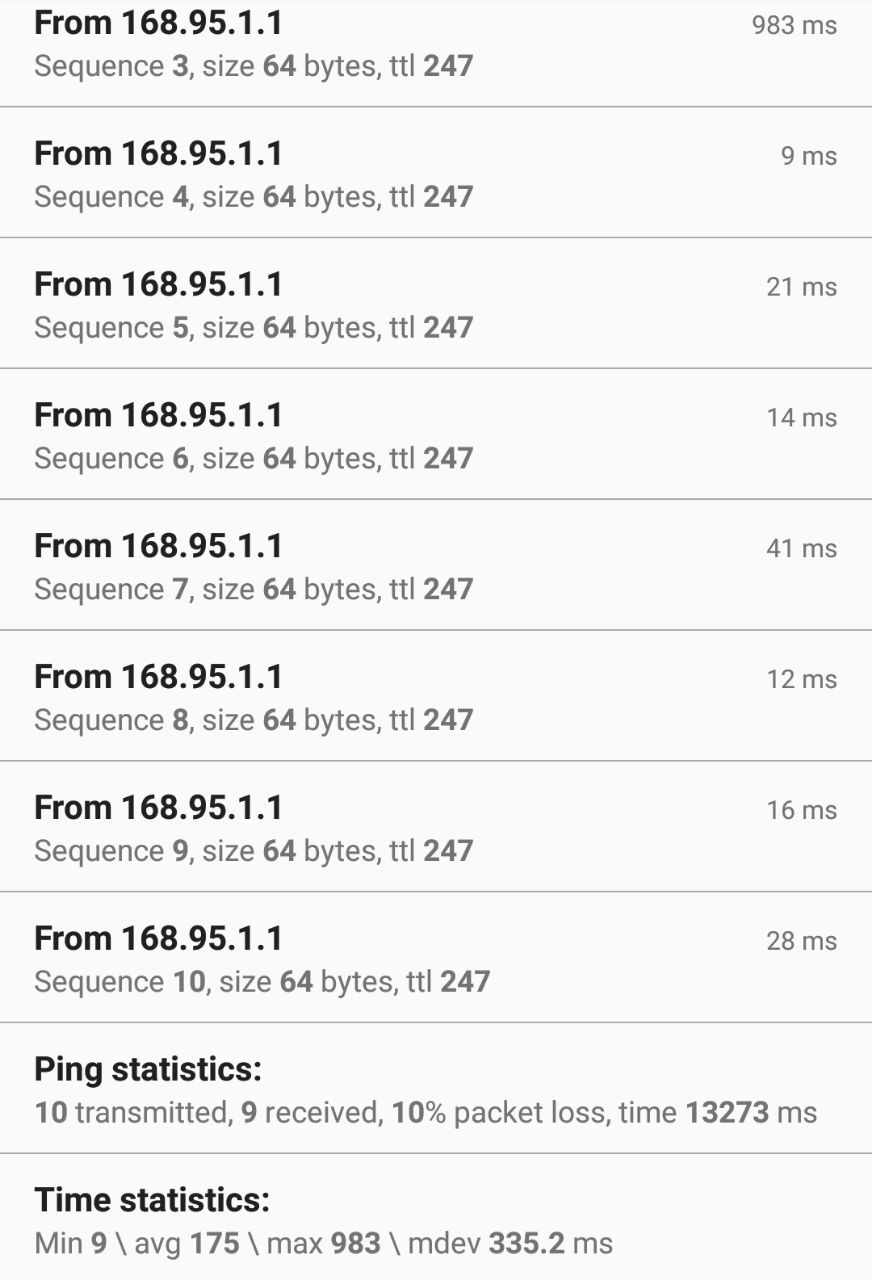Click the Min avg max mdev line
This screenshot has width=872, height=1280.
[323, 1243]
